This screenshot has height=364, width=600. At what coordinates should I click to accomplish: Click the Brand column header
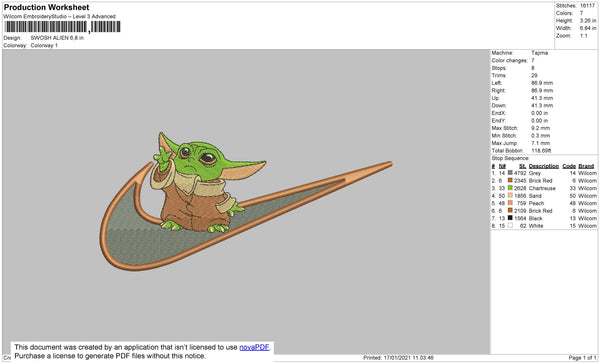(586, 166)
